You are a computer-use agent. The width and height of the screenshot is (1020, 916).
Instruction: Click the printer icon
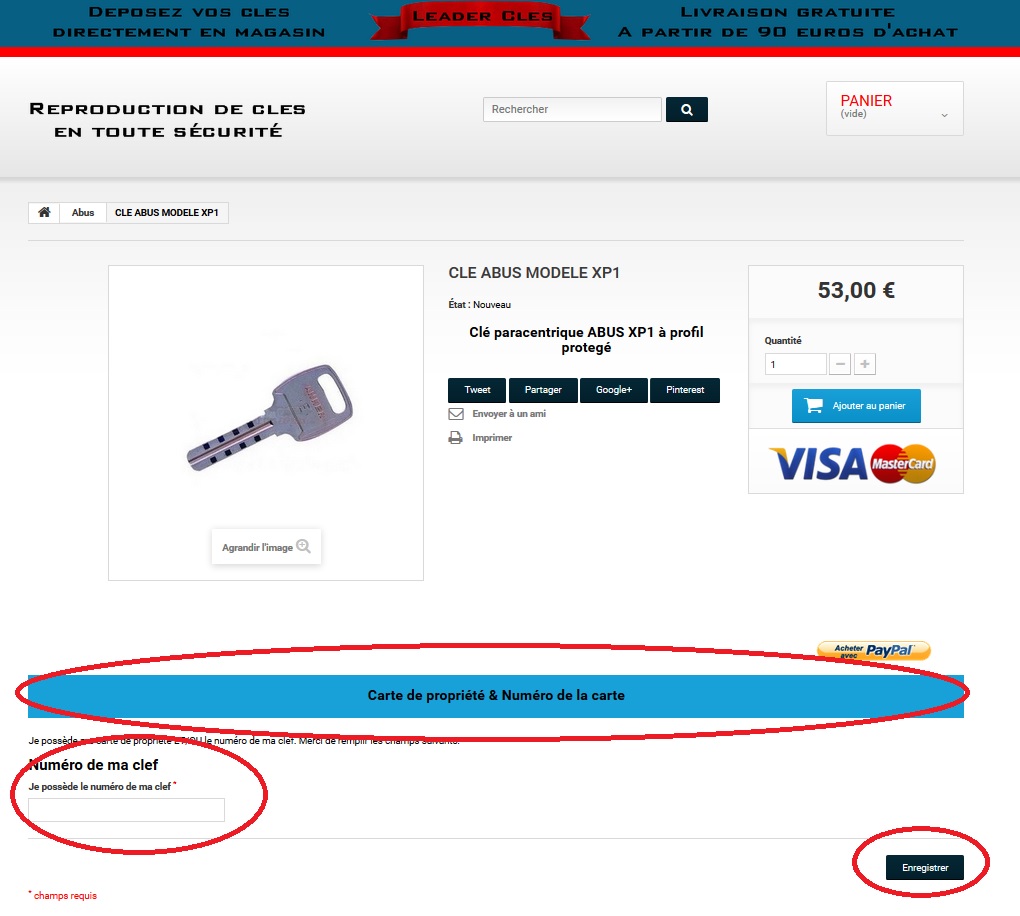pos(455,438)
